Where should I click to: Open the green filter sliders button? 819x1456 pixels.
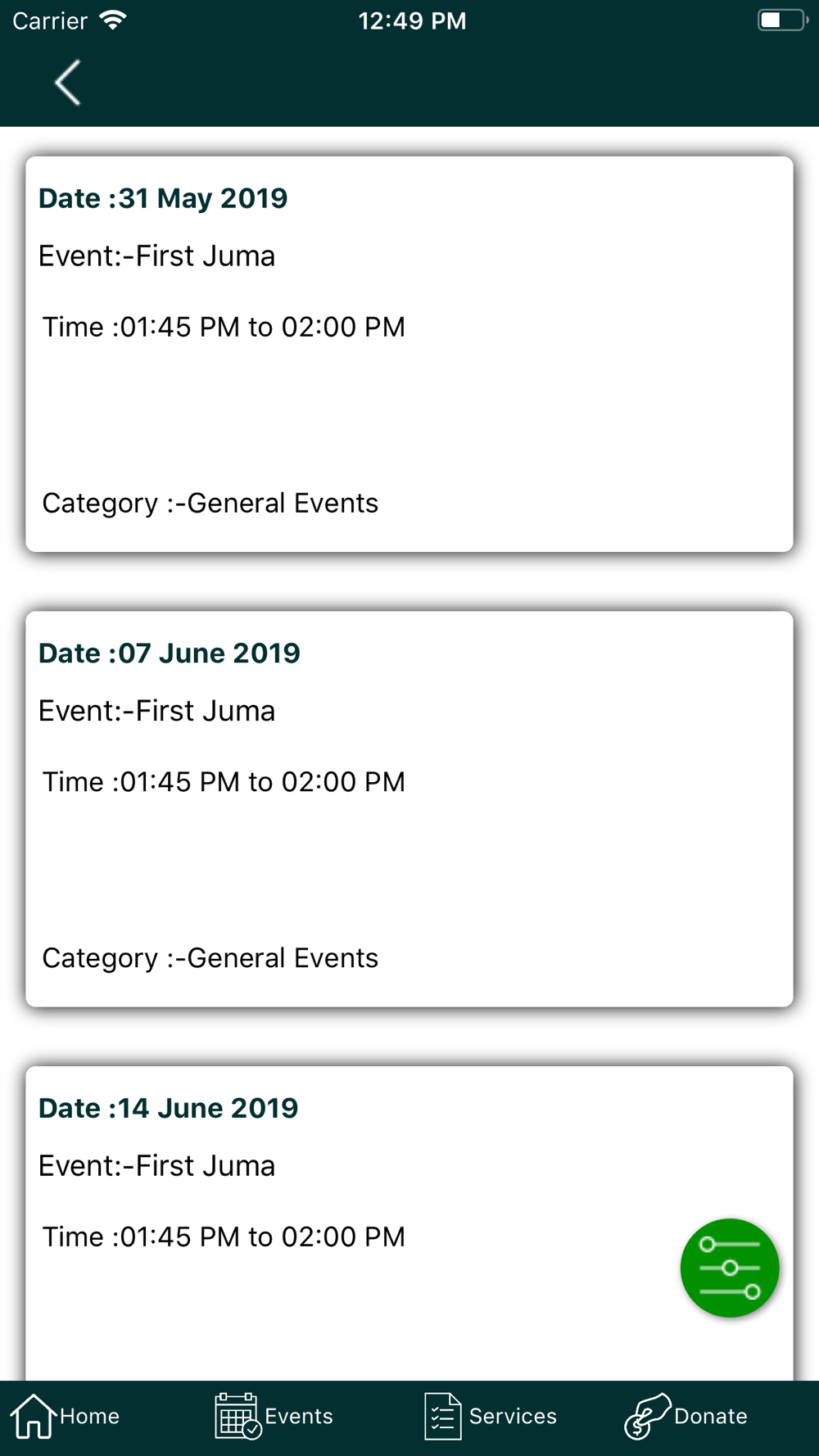729,1268
